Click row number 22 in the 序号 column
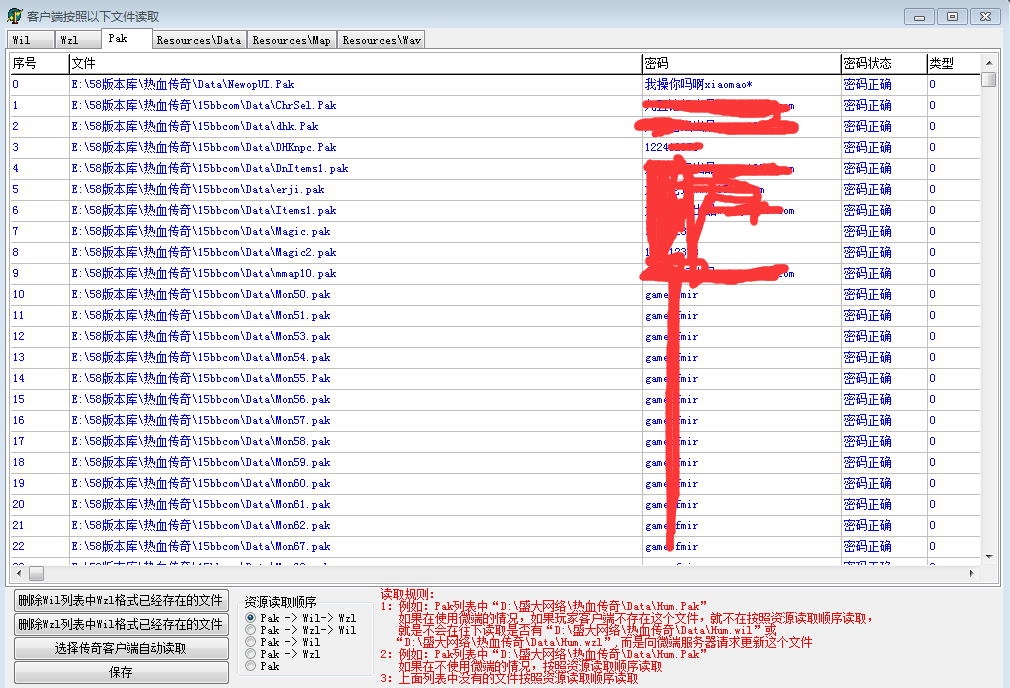 [x=19, y=546]
